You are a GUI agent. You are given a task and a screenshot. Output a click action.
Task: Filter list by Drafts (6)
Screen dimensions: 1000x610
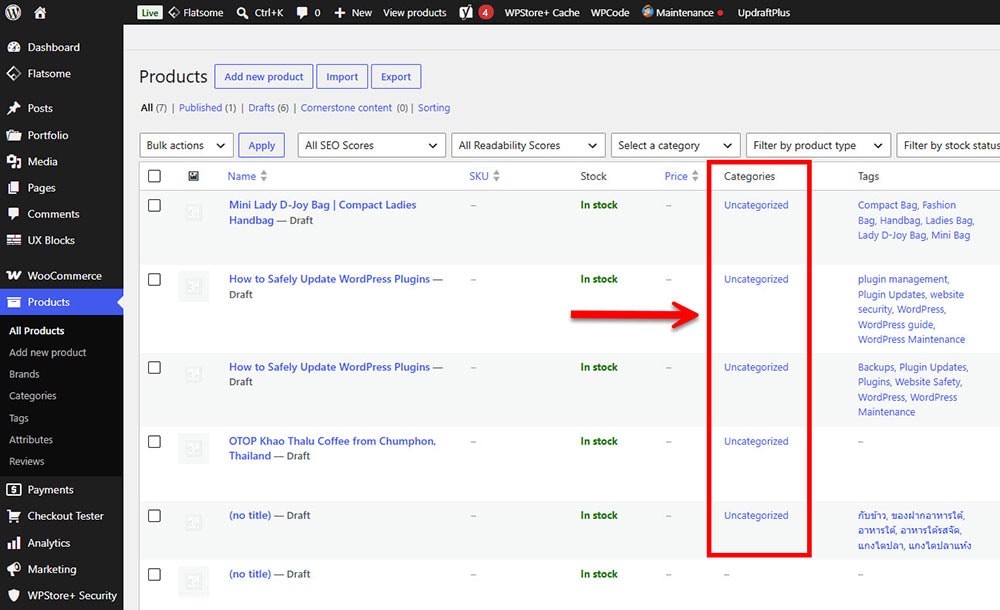point(268,108)
